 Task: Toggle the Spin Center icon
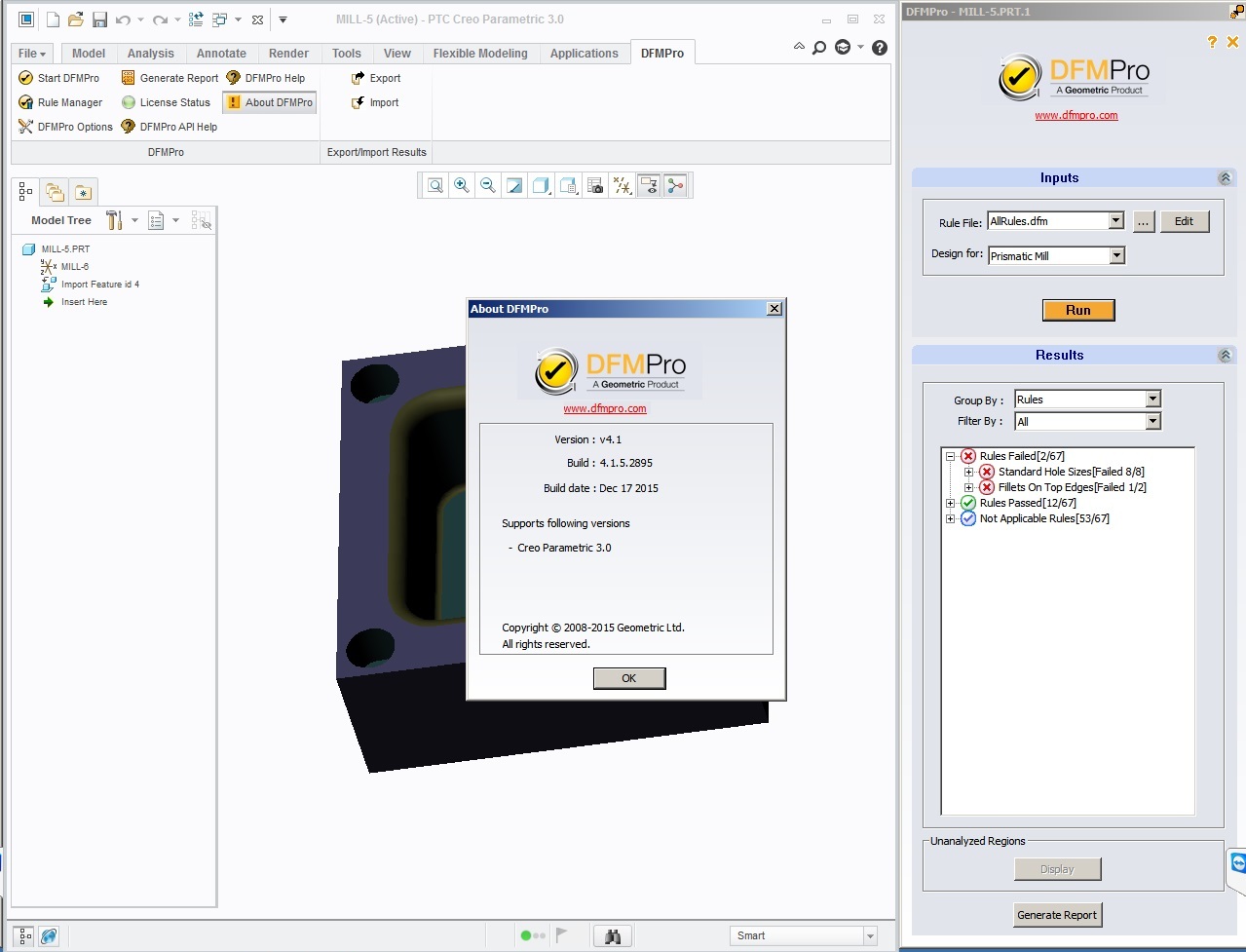pos(675,185)
